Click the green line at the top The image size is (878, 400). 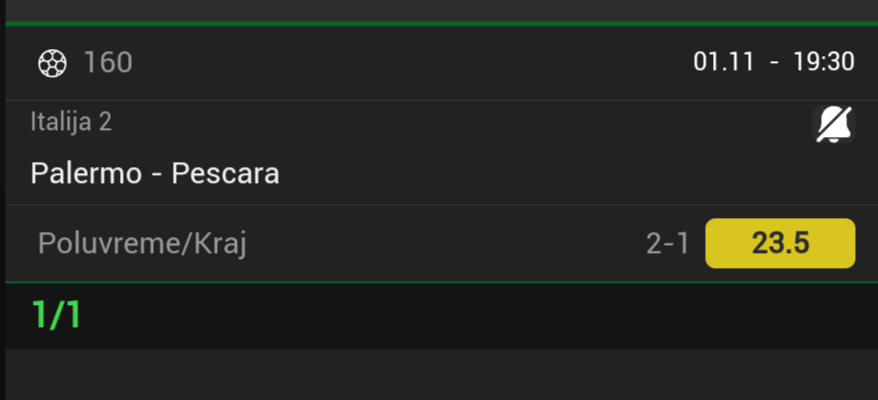439,22
